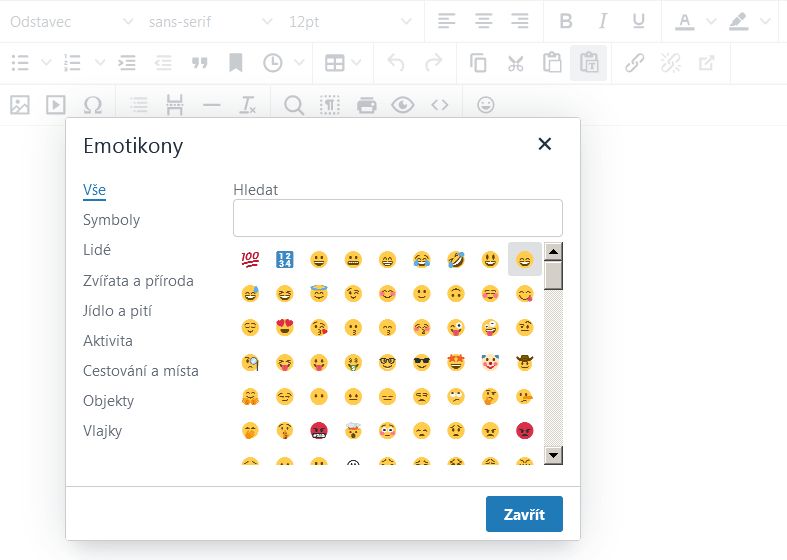The width and height of the screenshot is (787, 560).
Task: Open Find and replace magnifier icon
Action: [x=294, y=105]
